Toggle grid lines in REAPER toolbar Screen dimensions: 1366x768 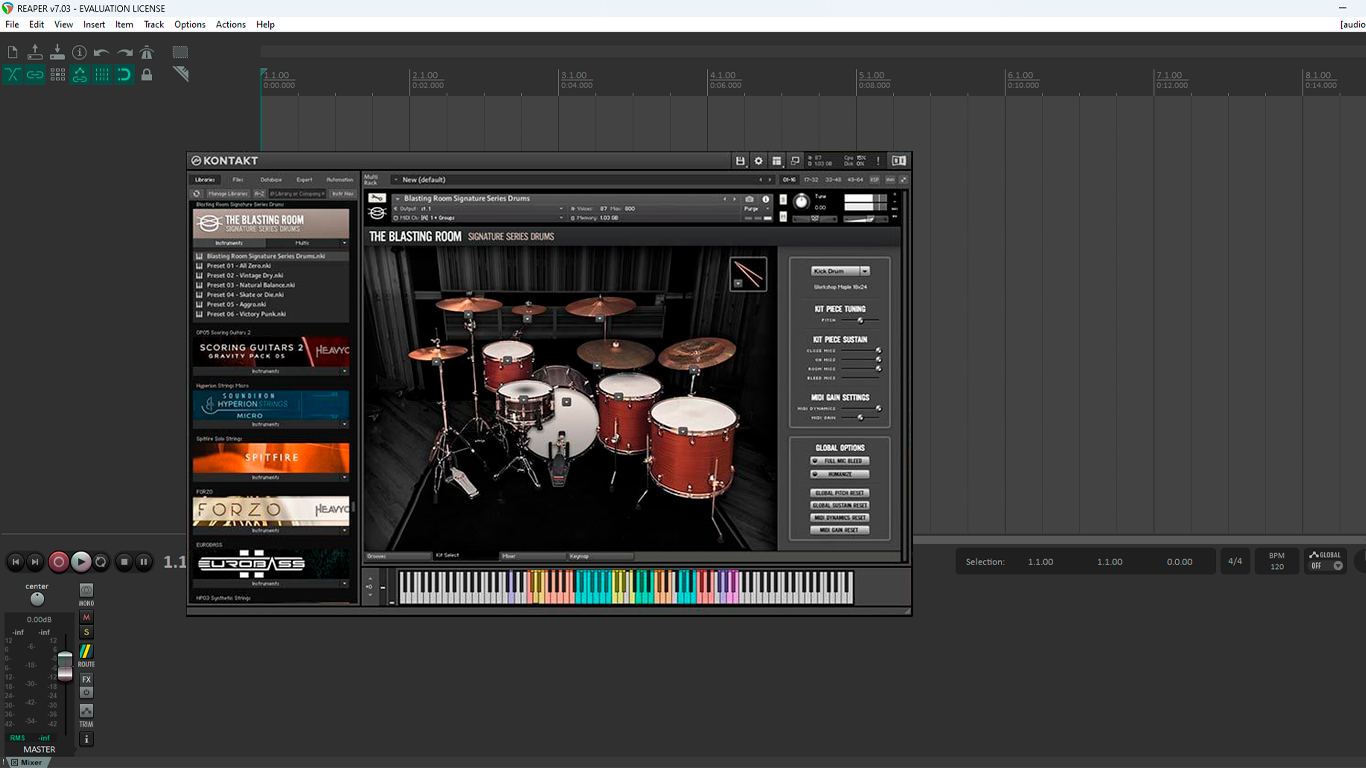point(101,74)
